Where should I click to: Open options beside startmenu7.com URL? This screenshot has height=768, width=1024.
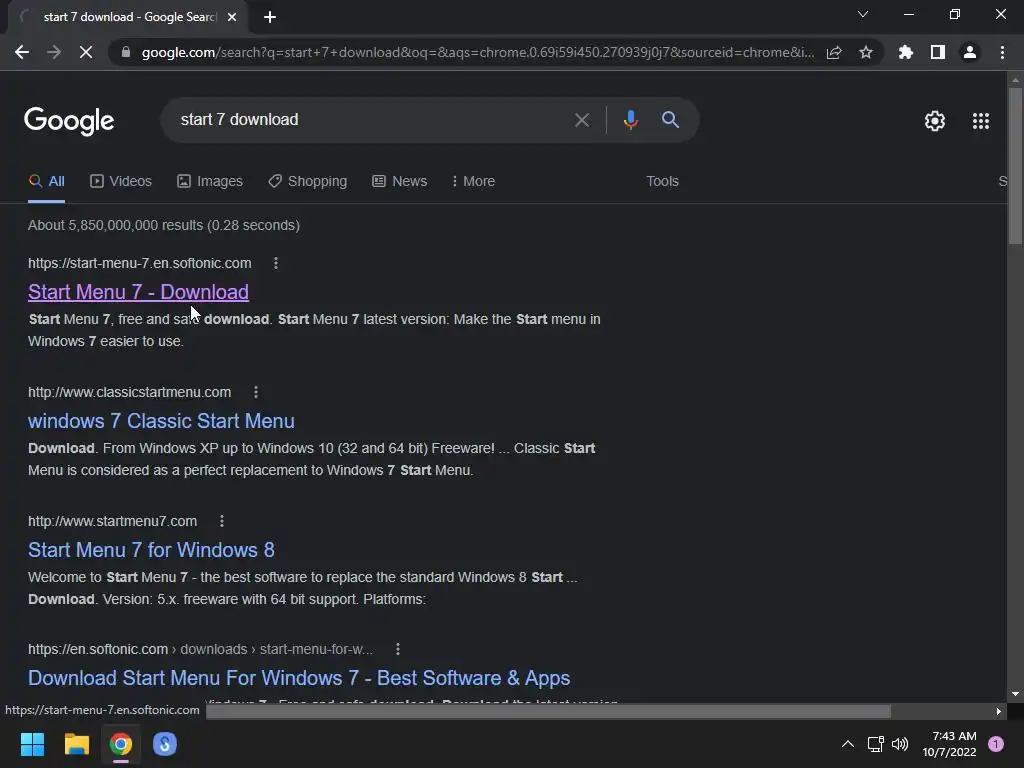(x=221, y=521)
